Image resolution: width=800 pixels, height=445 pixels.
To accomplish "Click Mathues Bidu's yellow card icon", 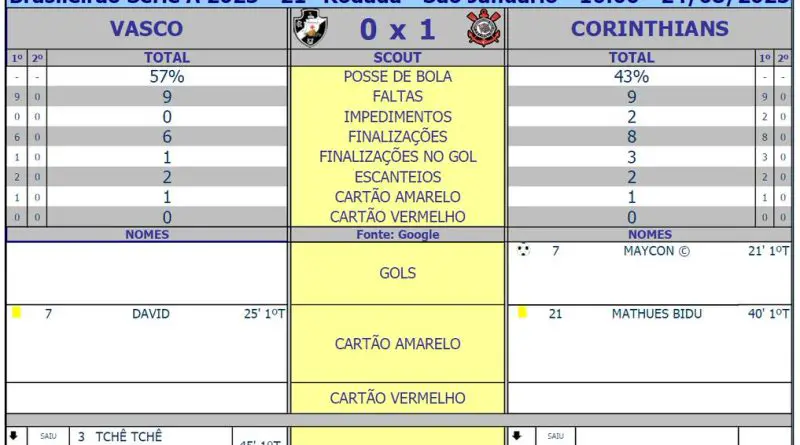I will [522, 312].
